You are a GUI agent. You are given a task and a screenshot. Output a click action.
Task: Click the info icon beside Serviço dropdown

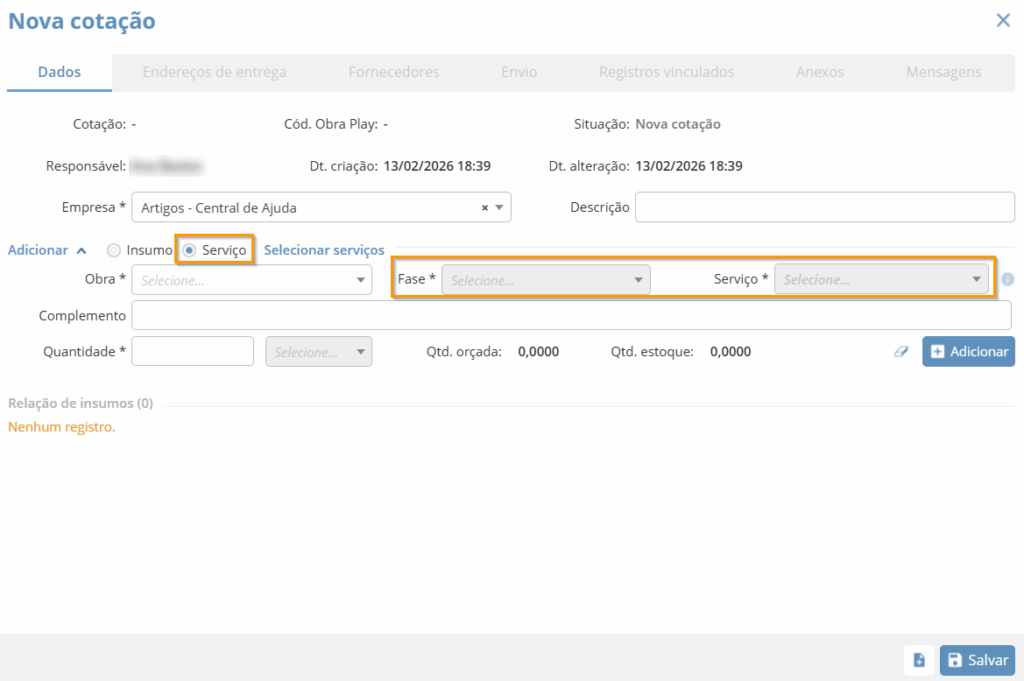coord(1007,280)
